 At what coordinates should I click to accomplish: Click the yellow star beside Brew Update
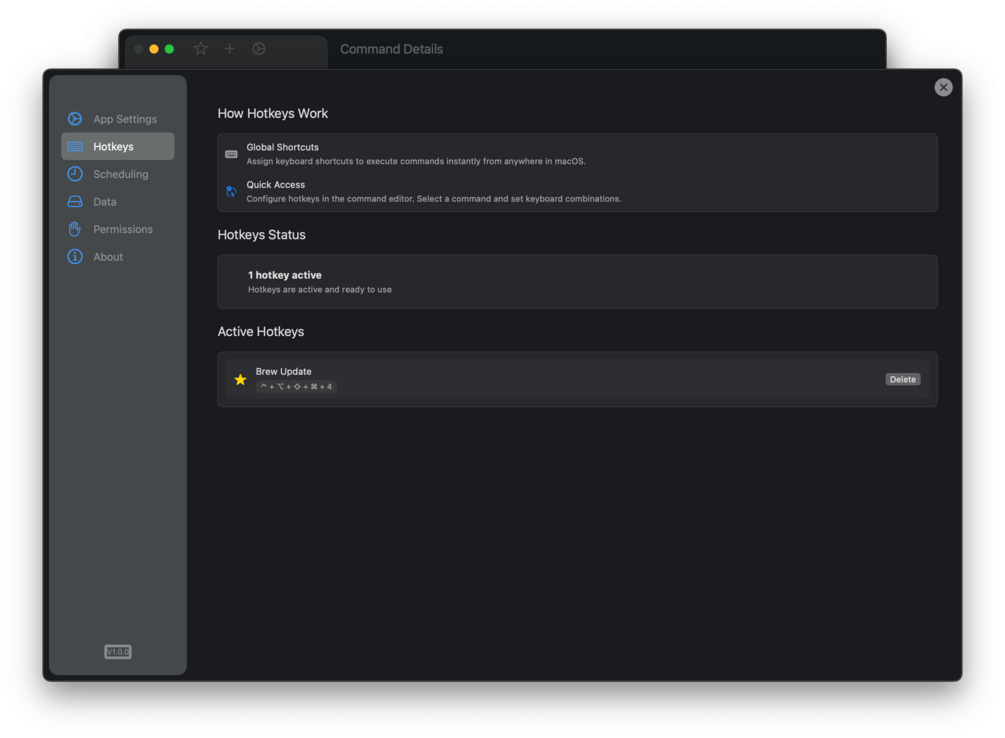pos(240,380)
